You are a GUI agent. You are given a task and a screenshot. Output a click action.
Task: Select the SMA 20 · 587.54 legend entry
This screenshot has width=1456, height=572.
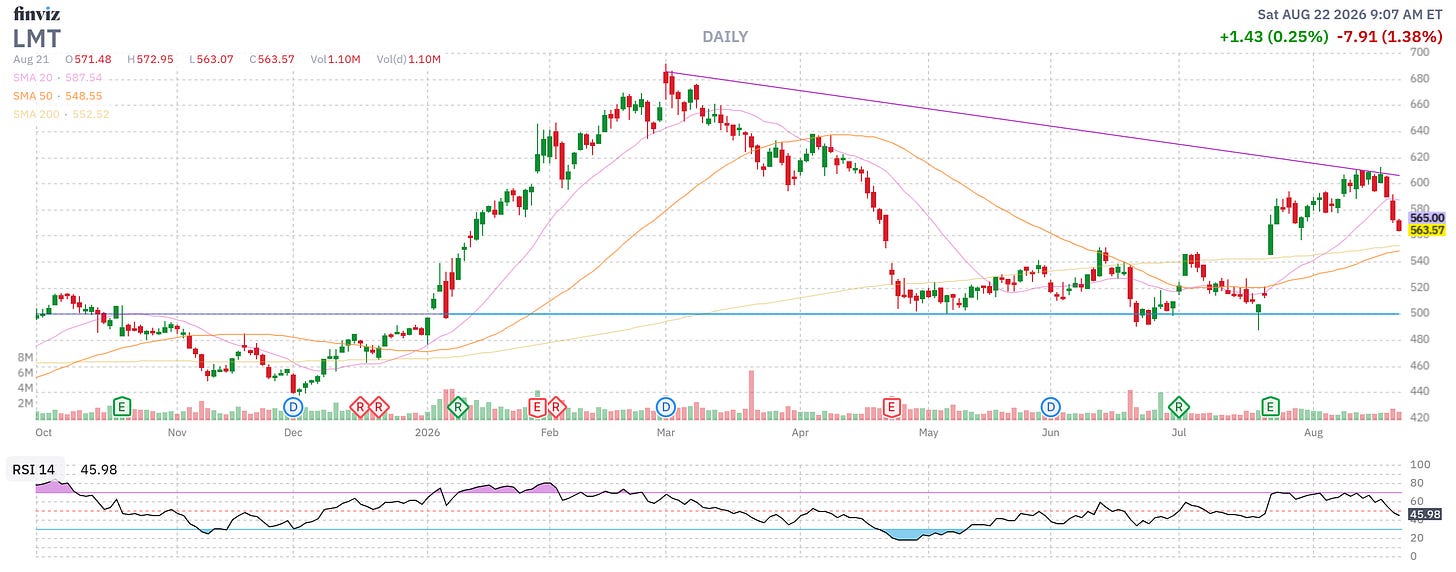coord(58,77)
